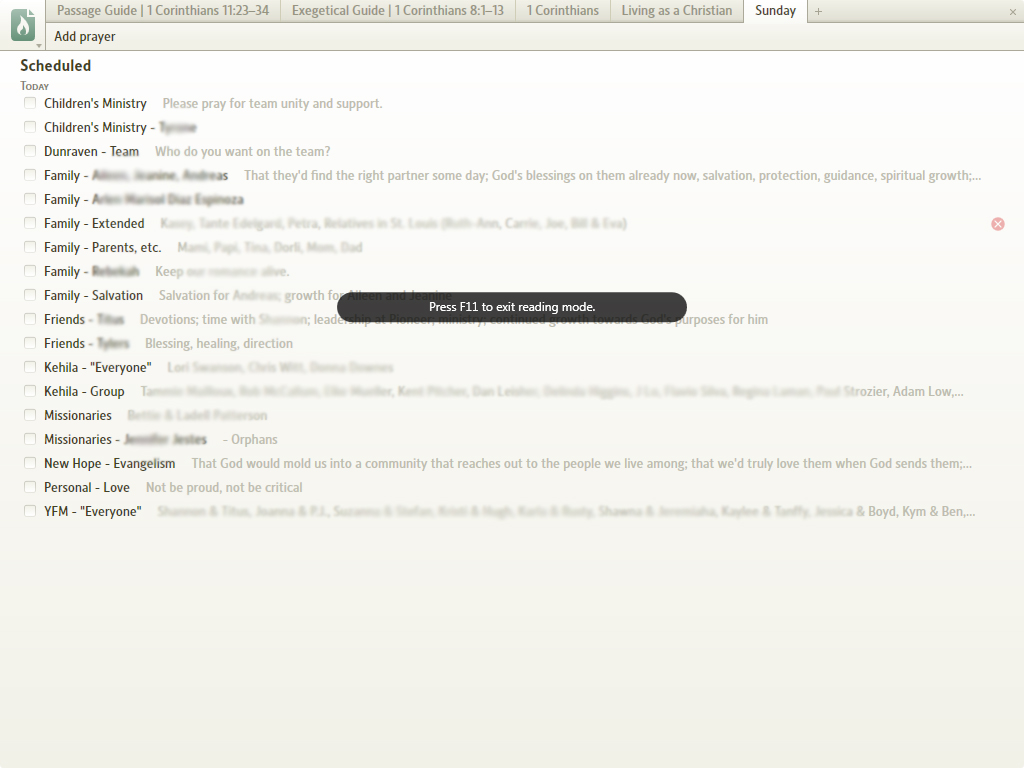This screenshot has width=1024, height=768.
Task: Click the Scheduled section heading
Action: coord(56,65)
